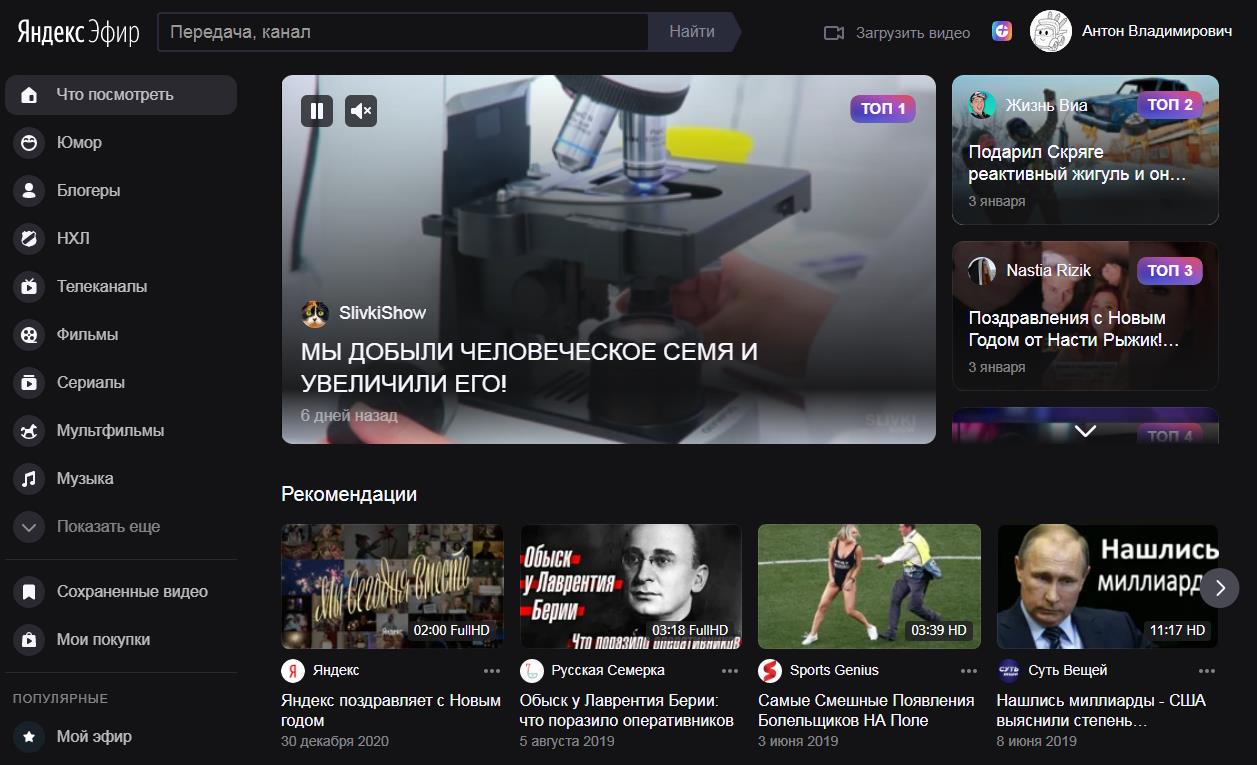Open the options menu for Русская Семерка video
1257x765 pixels.
pos(730,671)
